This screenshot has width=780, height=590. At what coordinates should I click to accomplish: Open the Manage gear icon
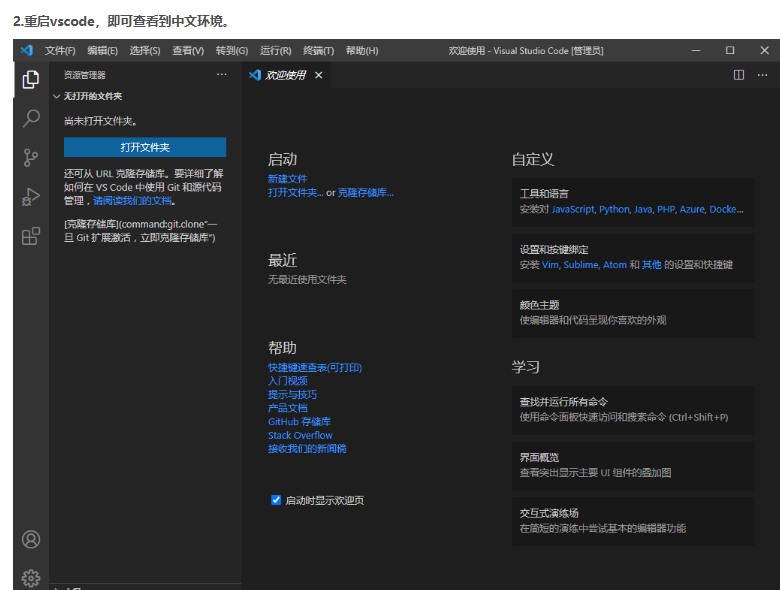[31, 578]
